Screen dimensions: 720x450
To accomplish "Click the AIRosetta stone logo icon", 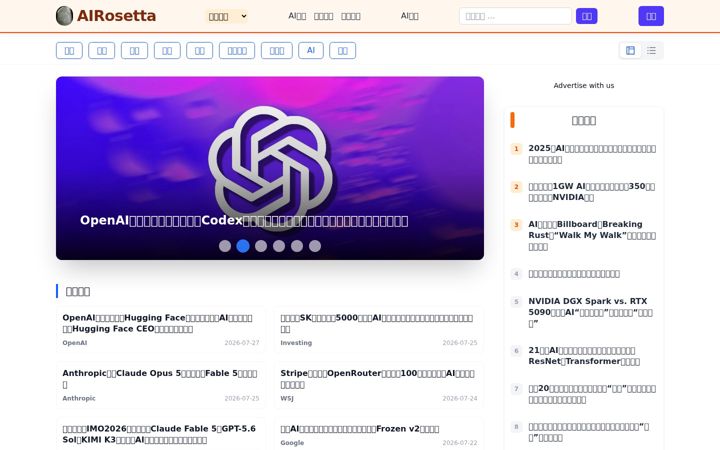I will [64, 16].
